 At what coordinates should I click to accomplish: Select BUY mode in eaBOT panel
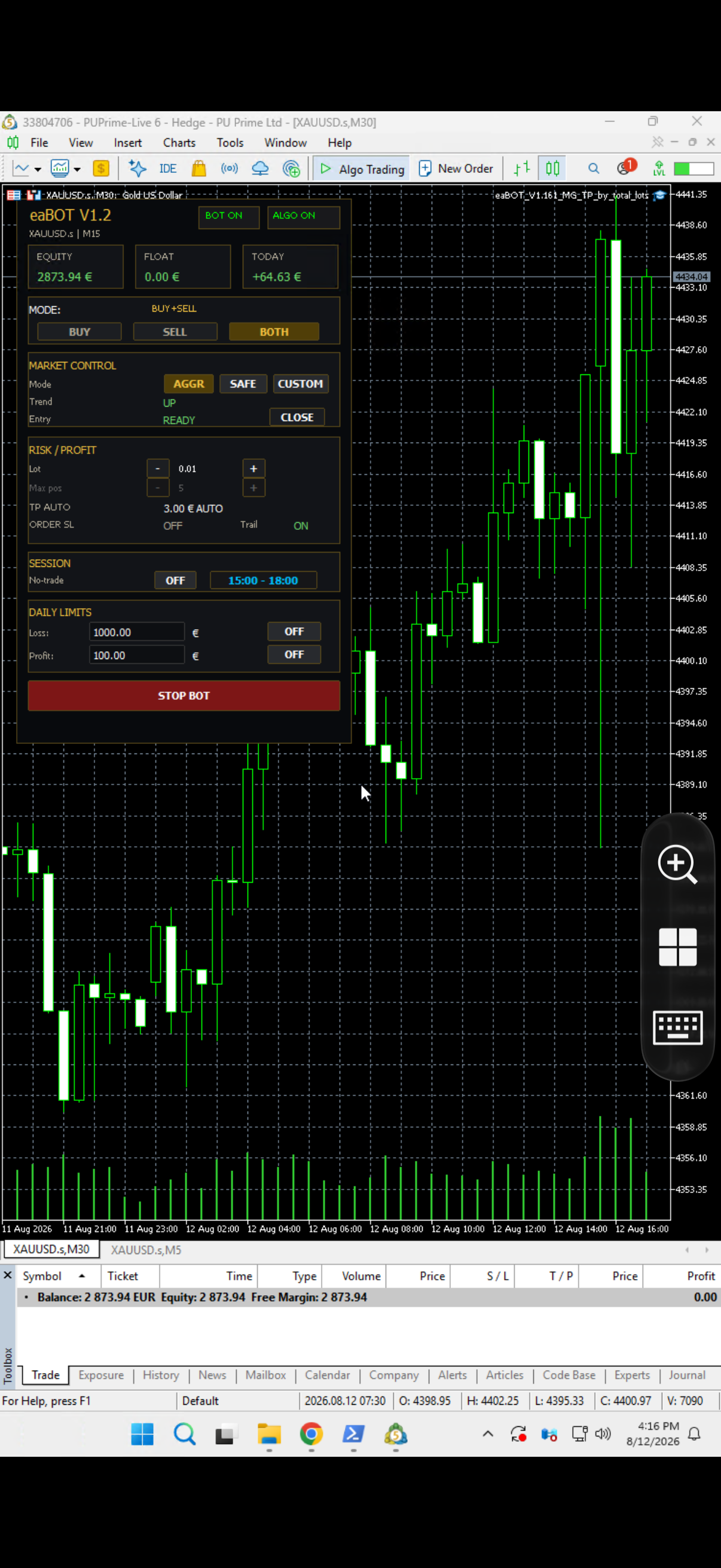click(x=79, y=332)
